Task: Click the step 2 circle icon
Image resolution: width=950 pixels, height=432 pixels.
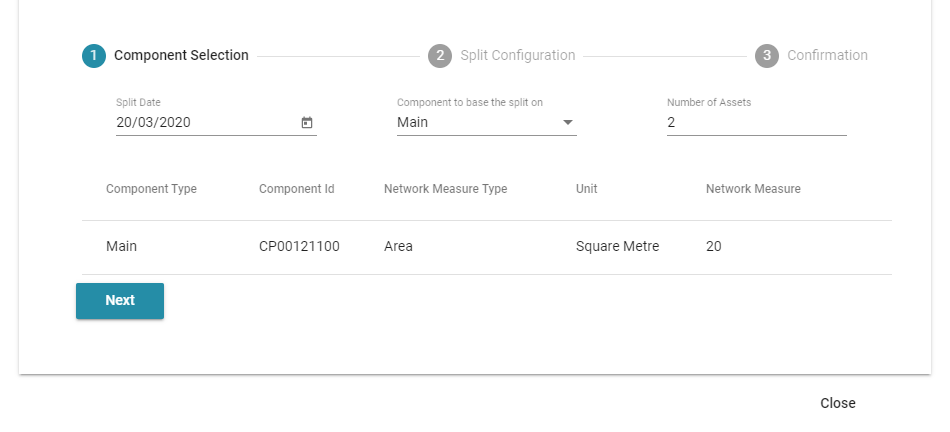Action: tap(440, 56)
